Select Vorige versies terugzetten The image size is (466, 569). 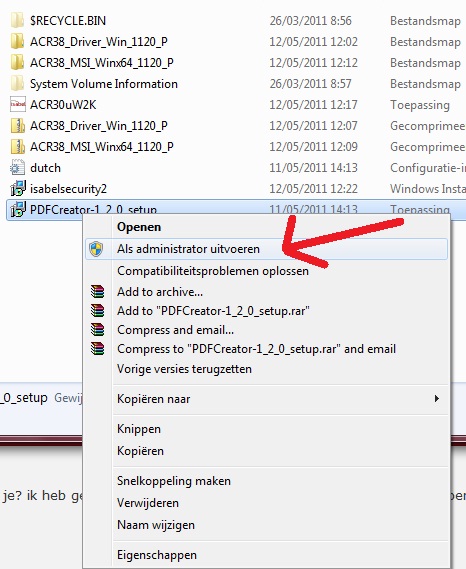pos(184,369)
